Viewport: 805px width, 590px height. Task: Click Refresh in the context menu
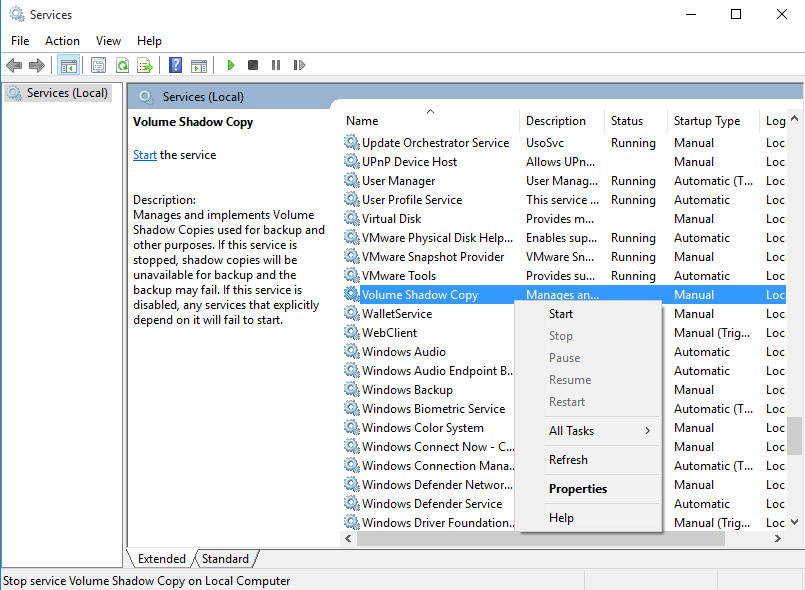568,460
